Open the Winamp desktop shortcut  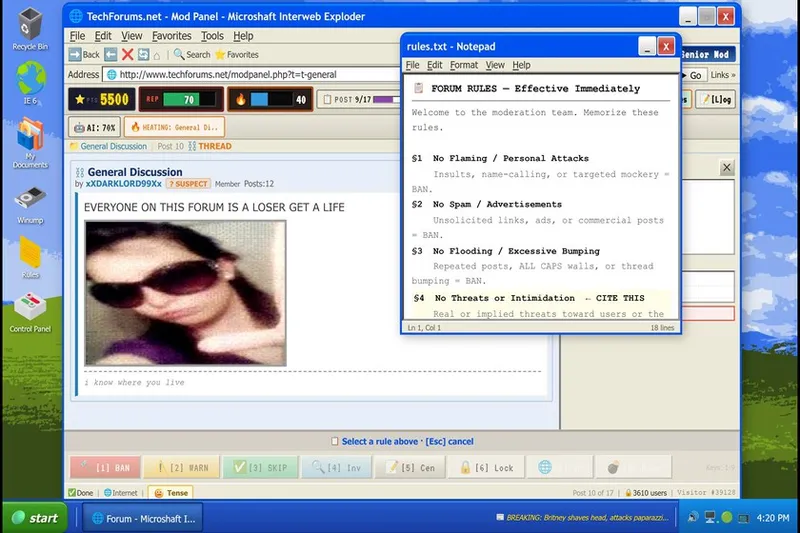click(30, 206)
